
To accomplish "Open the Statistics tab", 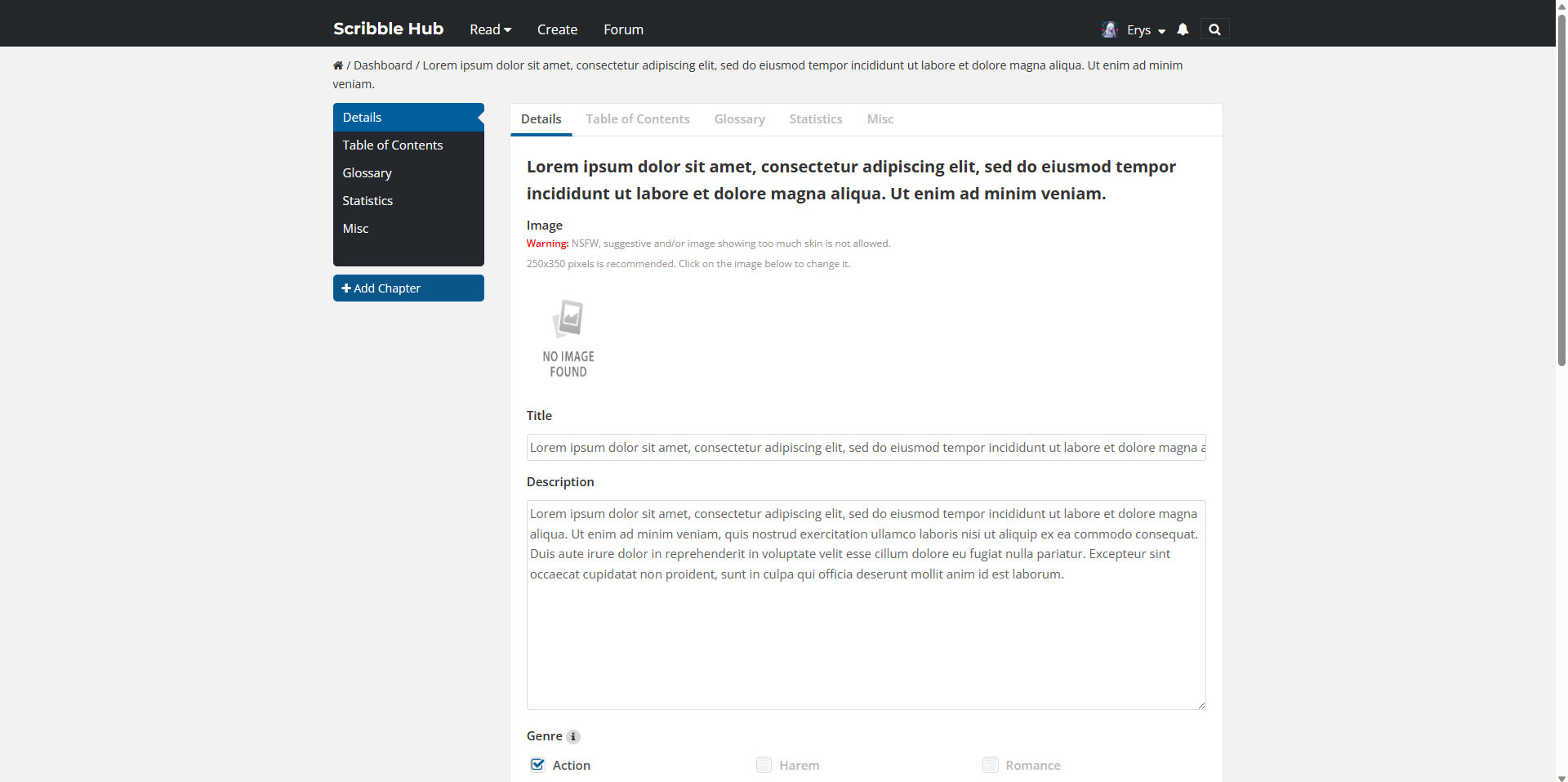I will pyautogui.click(x=815, y=119).
